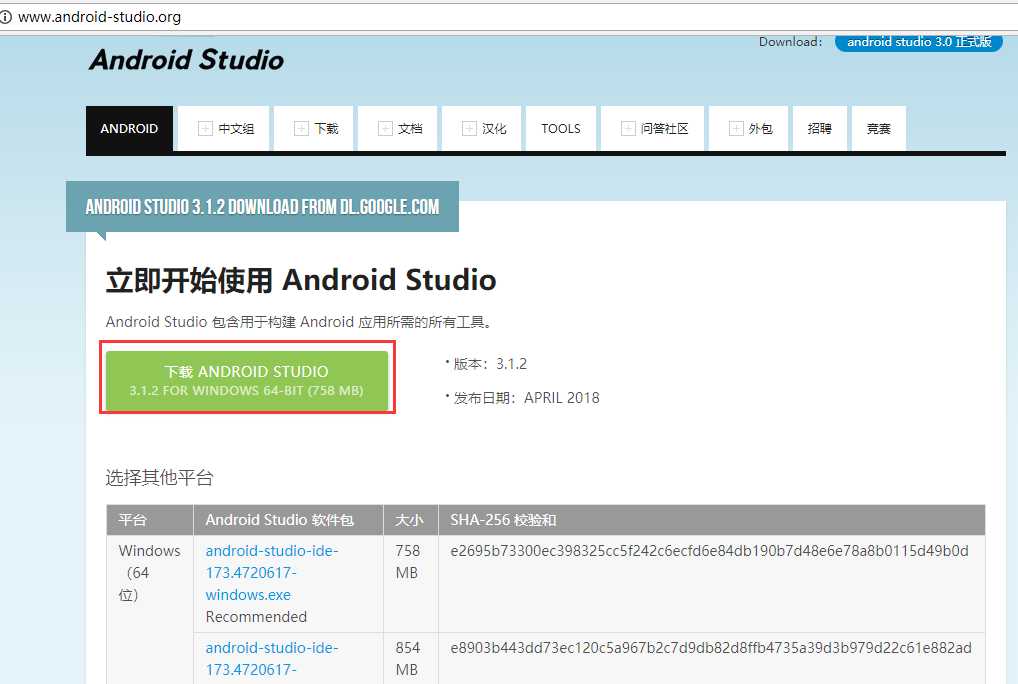Select the ANDROID tab

click(129, 128)
